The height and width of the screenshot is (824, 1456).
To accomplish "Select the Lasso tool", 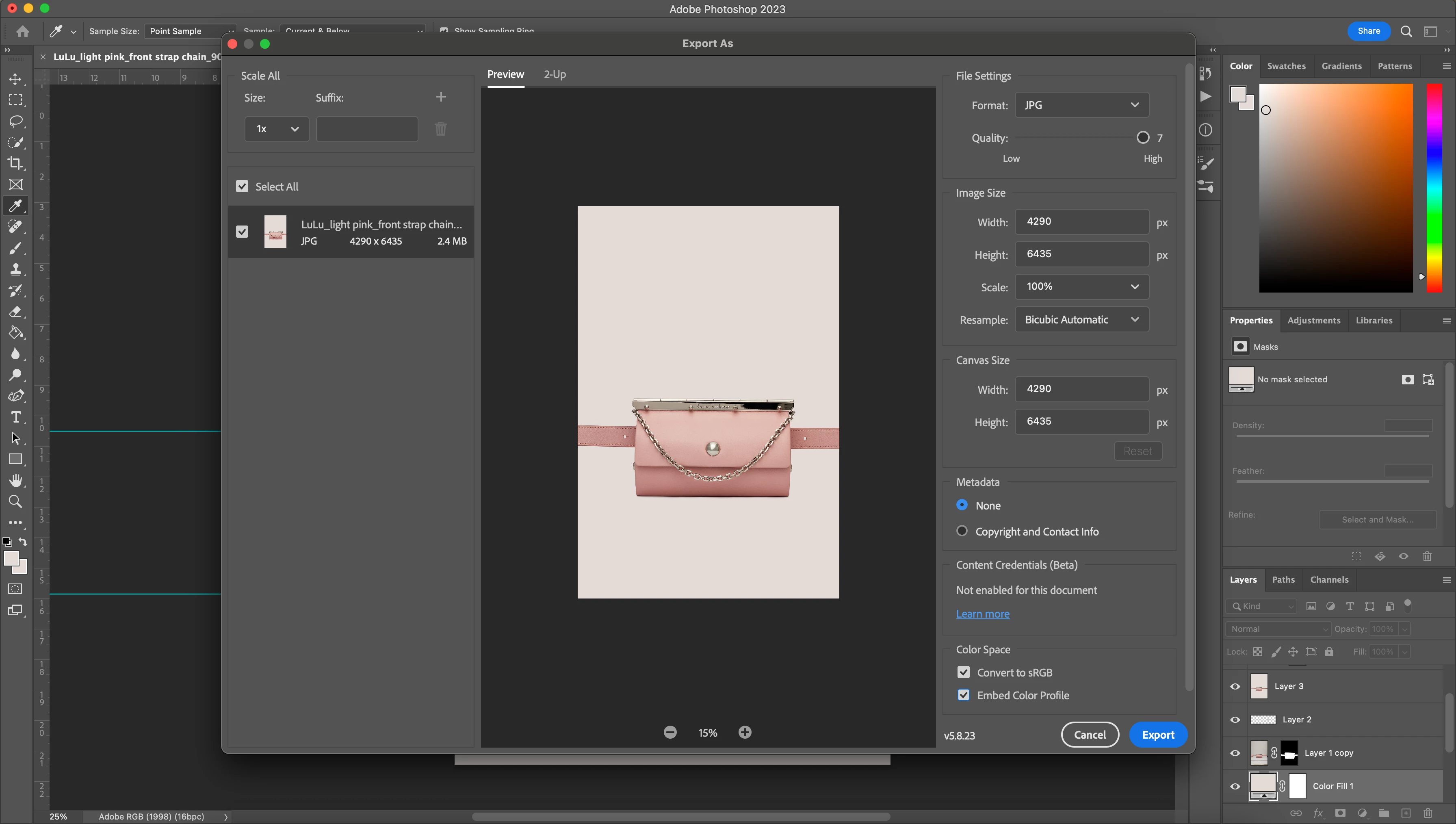I will [x=15, y=121].
